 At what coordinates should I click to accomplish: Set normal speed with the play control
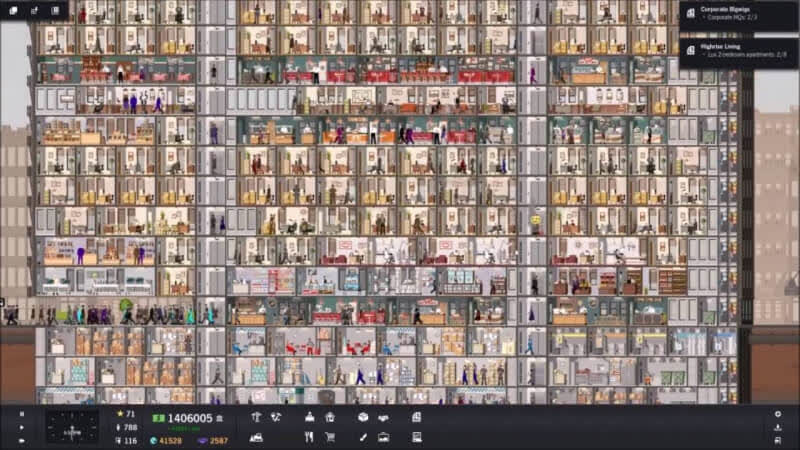21,428
